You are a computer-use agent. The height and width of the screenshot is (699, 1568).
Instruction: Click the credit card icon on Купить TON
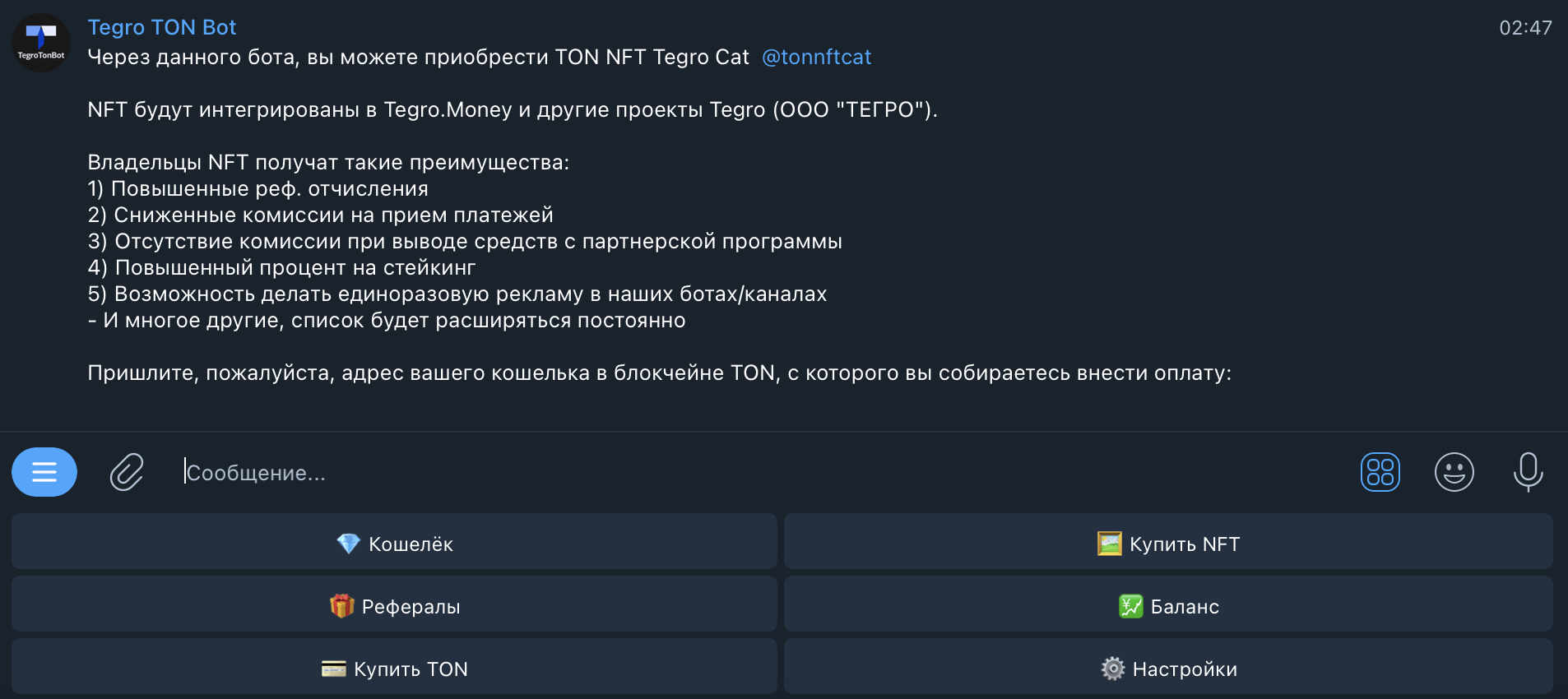(x=333, y=669)
